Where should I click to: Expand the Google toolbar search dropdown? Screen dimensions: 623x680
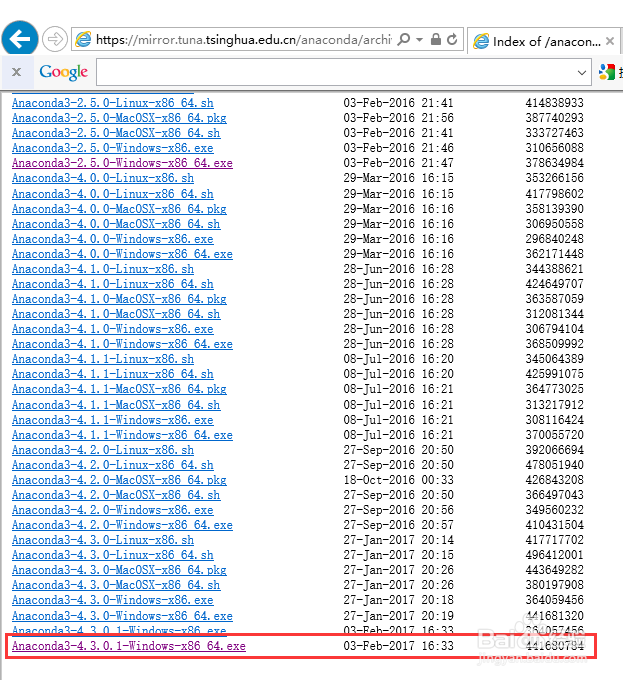(x=582, y=72)
